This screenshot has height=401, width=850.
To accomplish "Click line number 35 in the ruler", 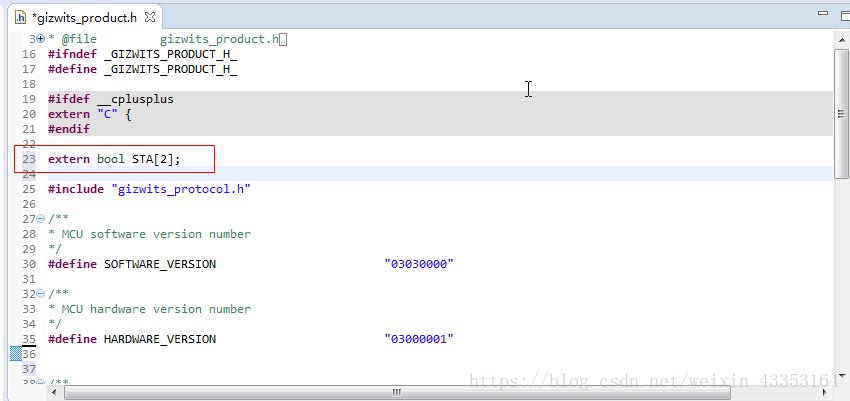I will tap(29, 339).
